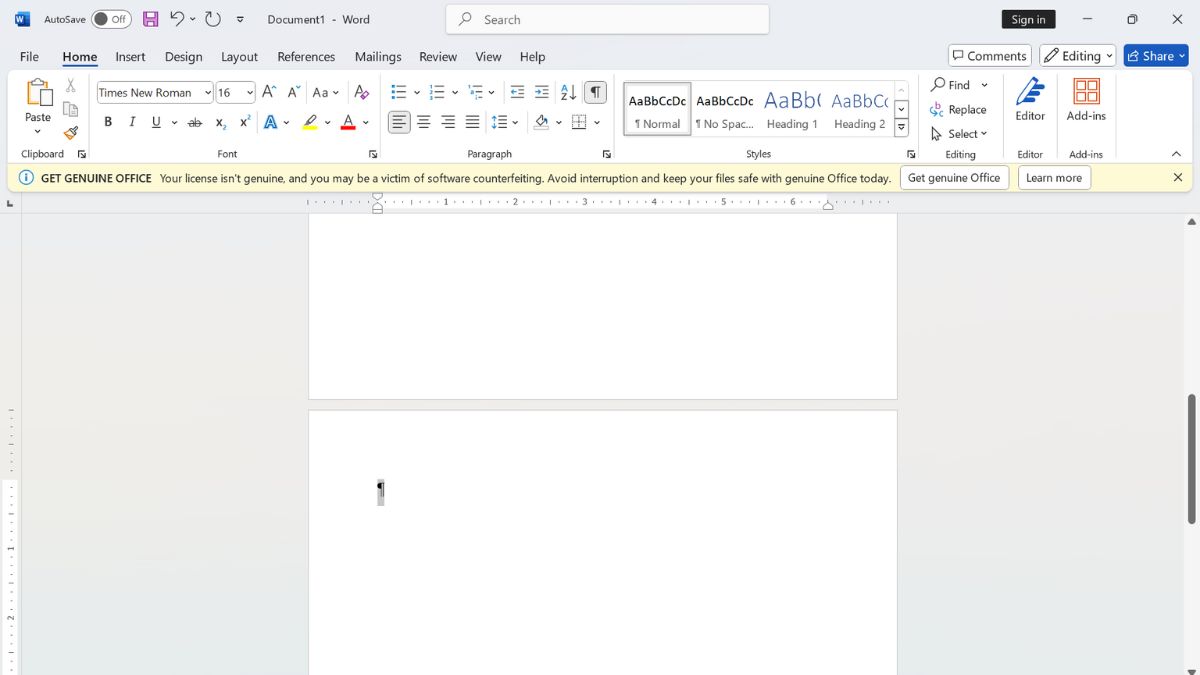
Task: Toggle Bold formatting
Action: 108,122
